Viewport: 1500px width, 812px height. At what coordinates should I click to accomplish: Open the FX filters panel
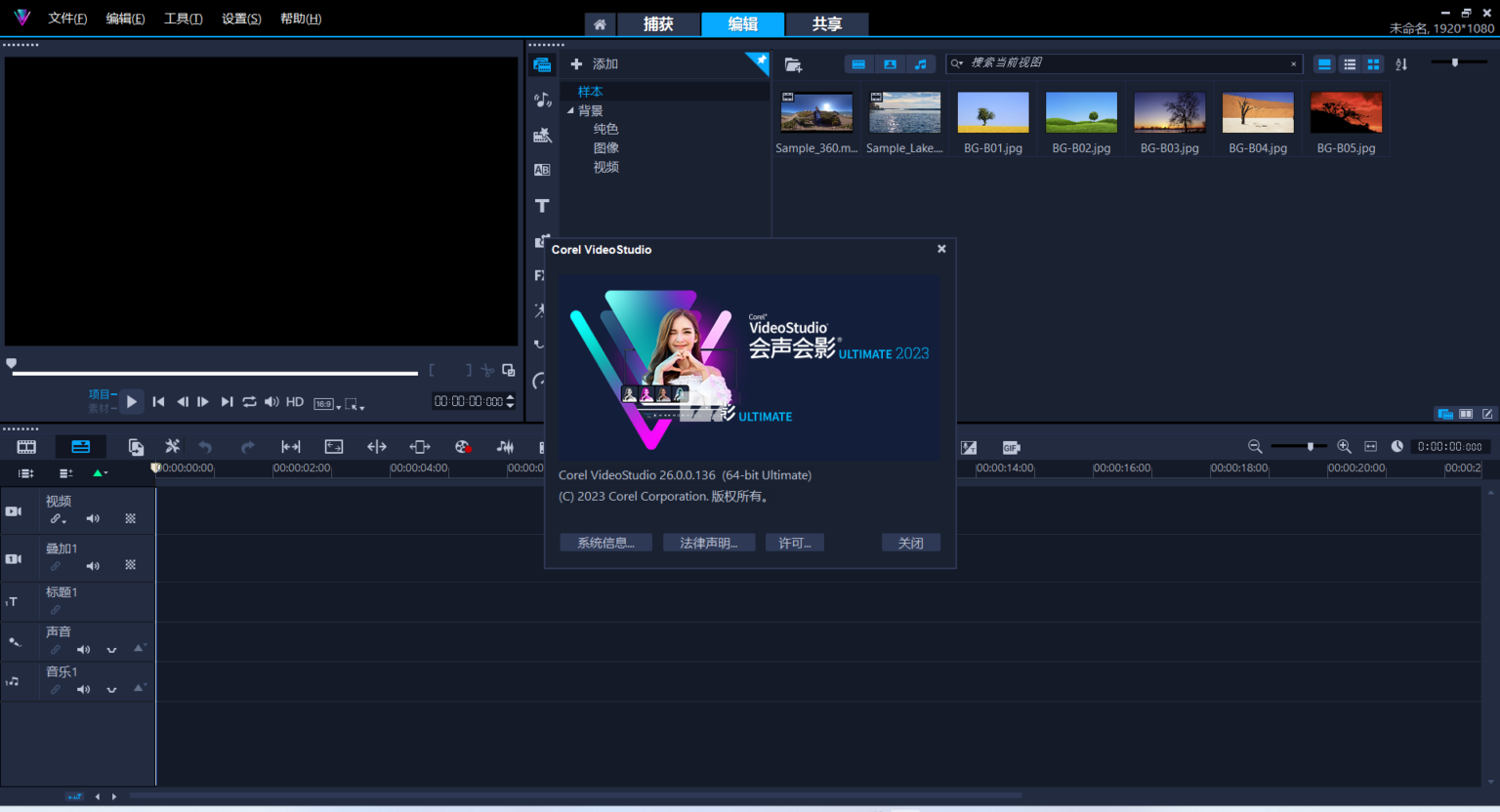coord(540,275)
